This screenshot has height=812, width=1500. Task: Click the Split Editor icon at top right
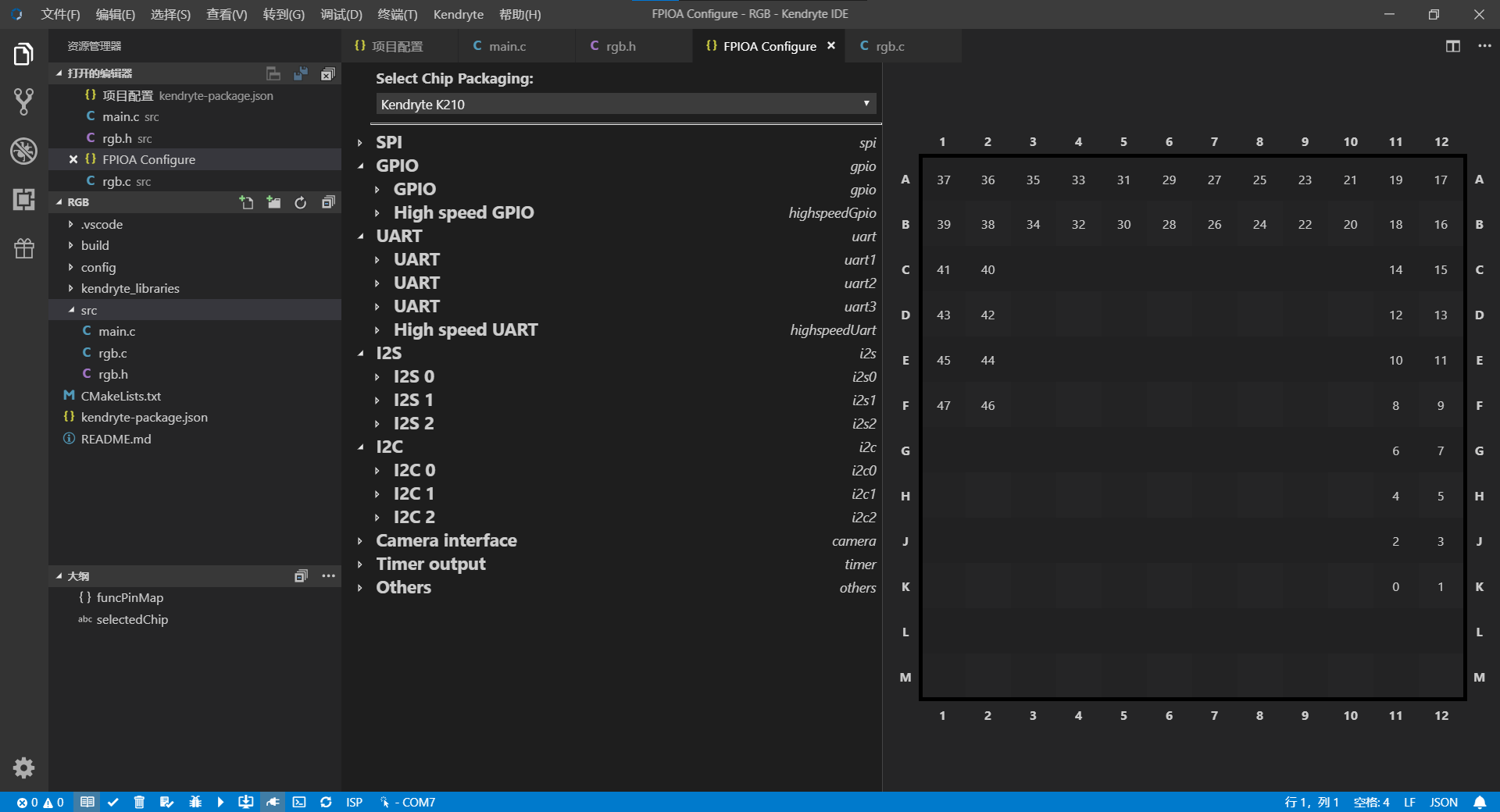coord(1453,46)
